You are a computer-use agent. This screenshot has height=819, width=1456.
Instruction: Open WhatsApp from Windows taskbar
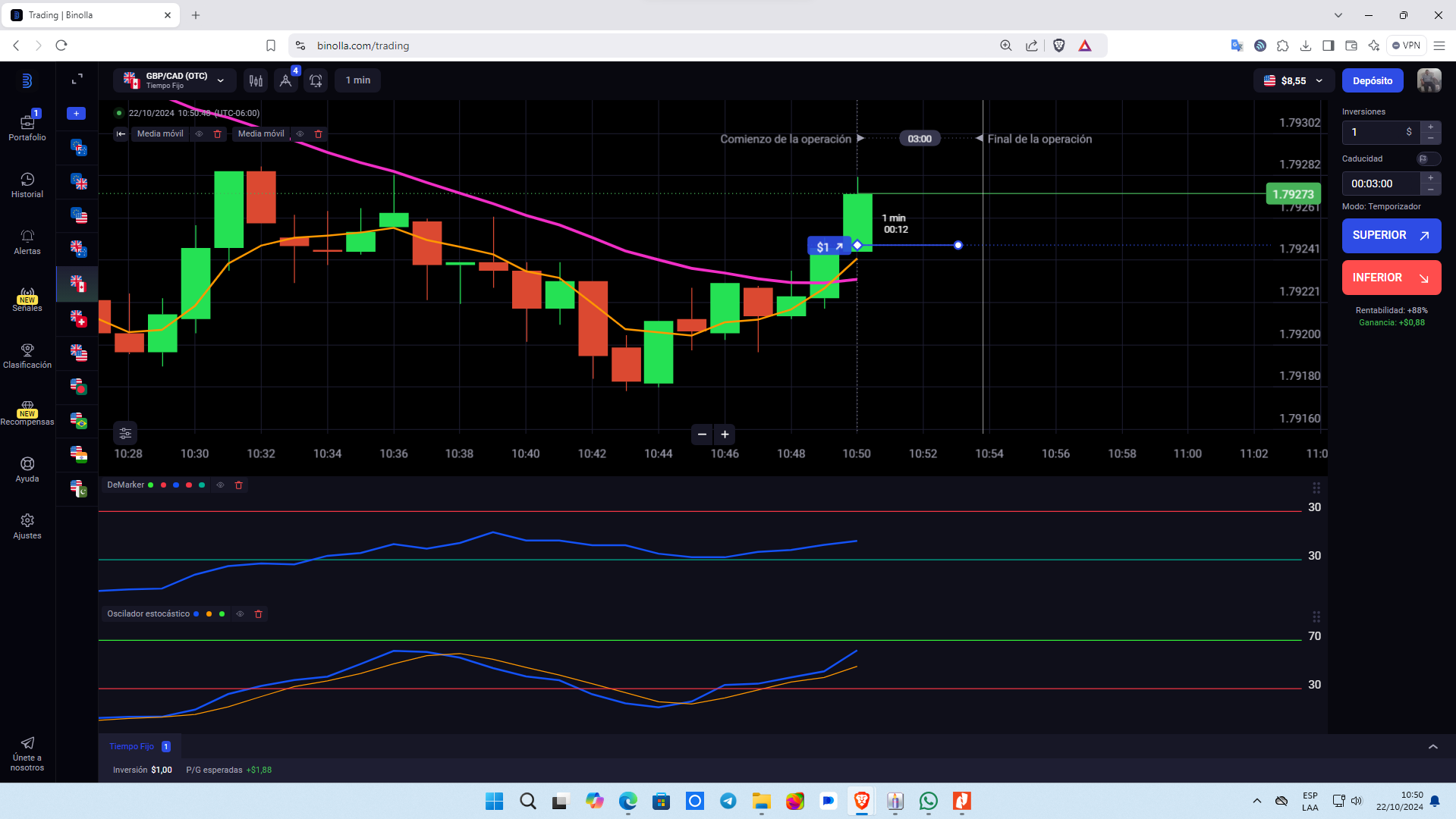point(928,801)
